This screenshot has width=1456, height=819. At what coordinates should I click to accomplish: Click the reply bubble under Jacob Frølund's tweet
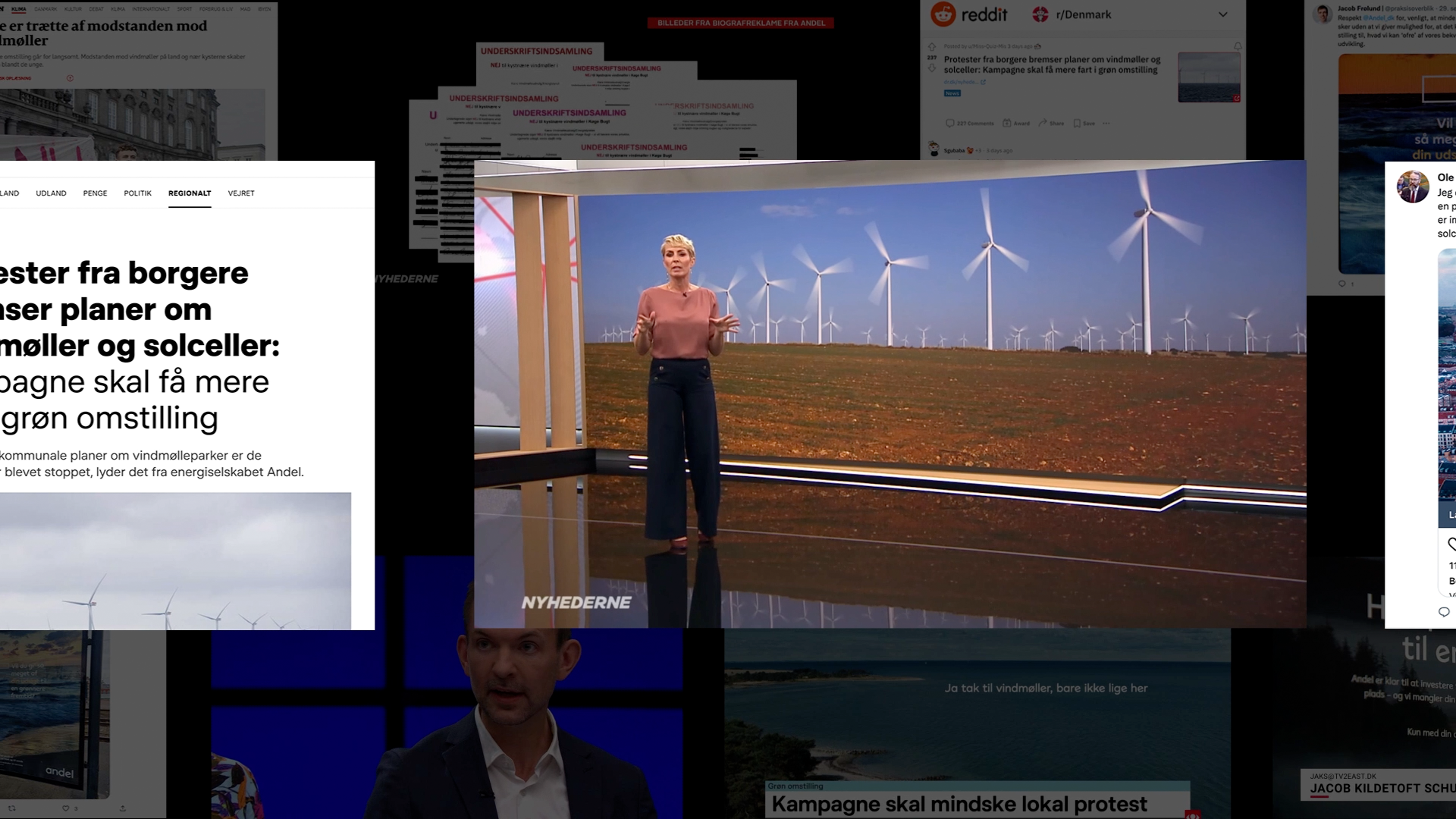coord(1341,284)
